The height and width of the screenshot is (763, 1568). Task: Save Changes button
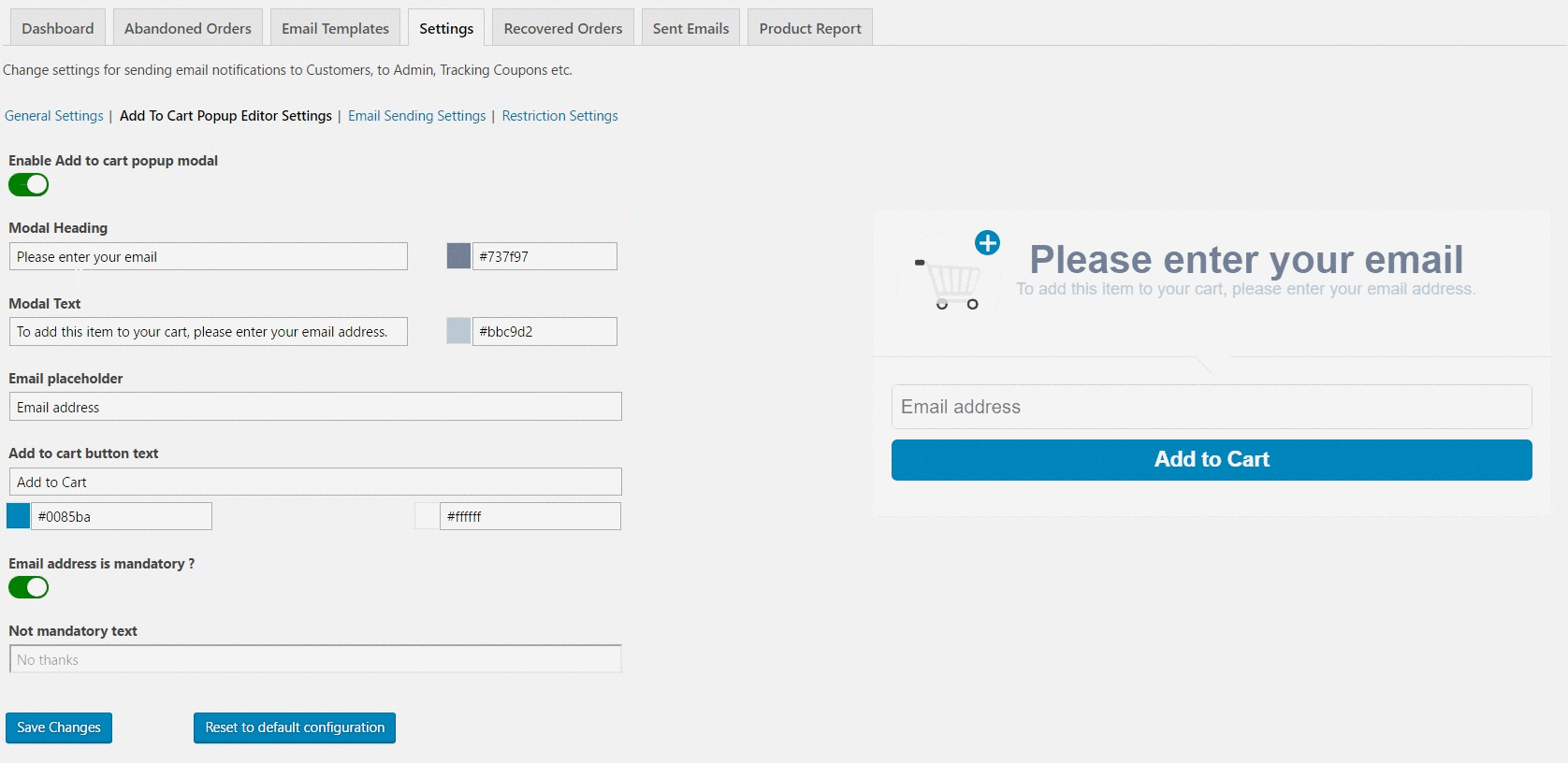(59, 727)
